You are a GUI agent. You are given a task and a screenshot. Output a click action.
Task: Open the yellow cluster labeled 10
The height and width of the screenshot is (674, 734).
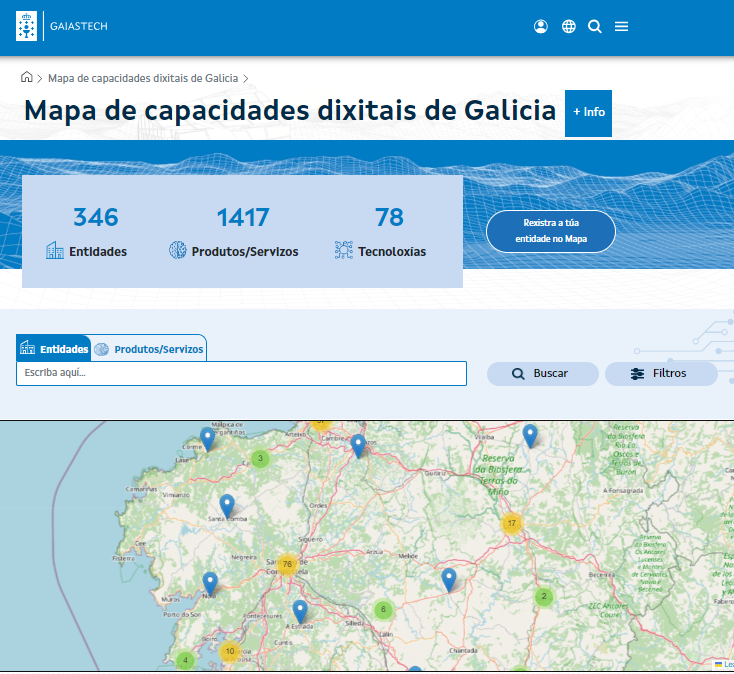230,651
